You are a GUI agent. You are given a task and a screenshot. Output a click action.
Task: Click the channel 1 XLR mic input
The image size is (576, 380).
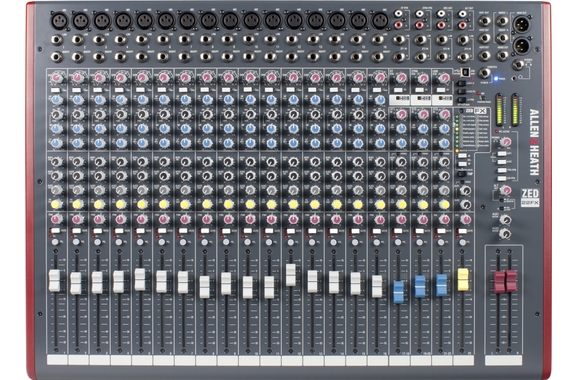tap(60, 21)
